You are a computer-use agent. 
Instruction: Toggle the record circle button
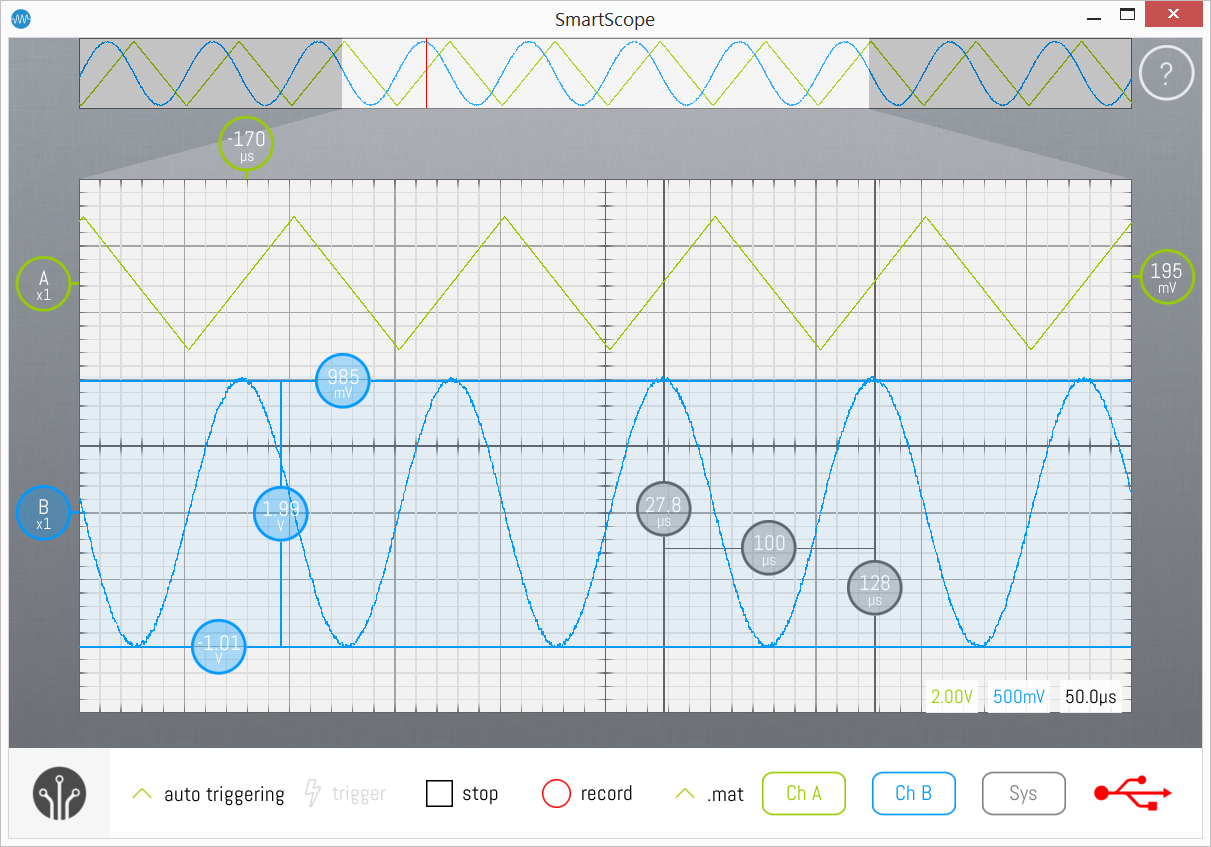(555, 794)
